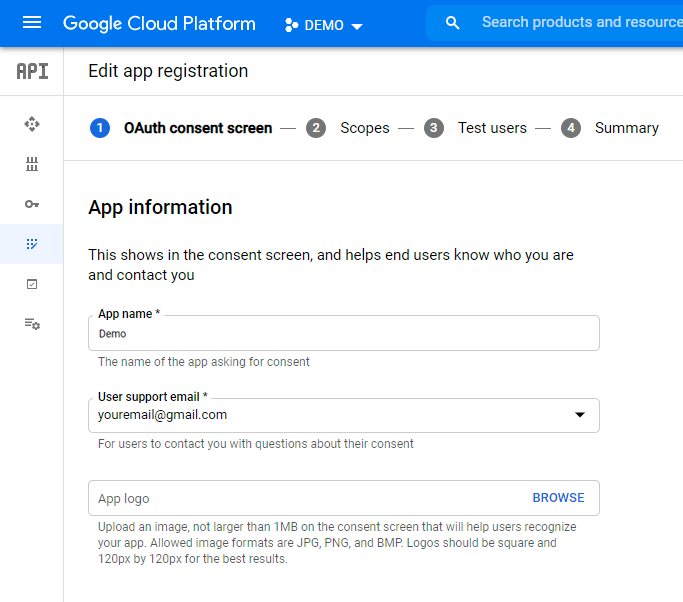Click the search magnifier icon
This screenshot has width=683, height=602.
tap(453, 23)
